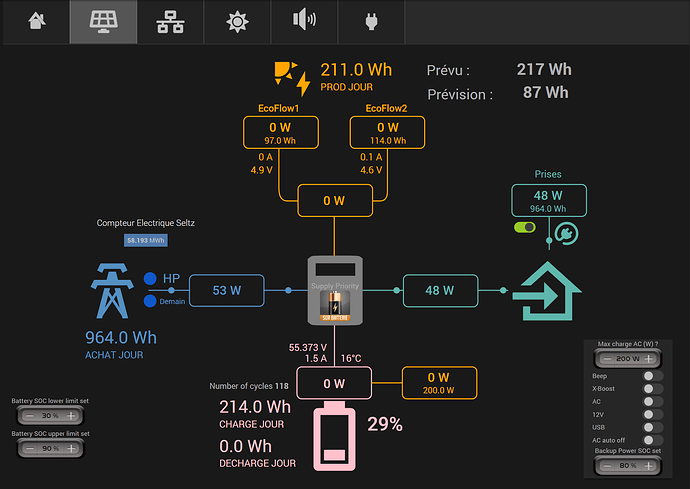Click the Supply Priority inverter image
Image resolution: width=690 pixels, height=489 pixels.
pos(335,290)
